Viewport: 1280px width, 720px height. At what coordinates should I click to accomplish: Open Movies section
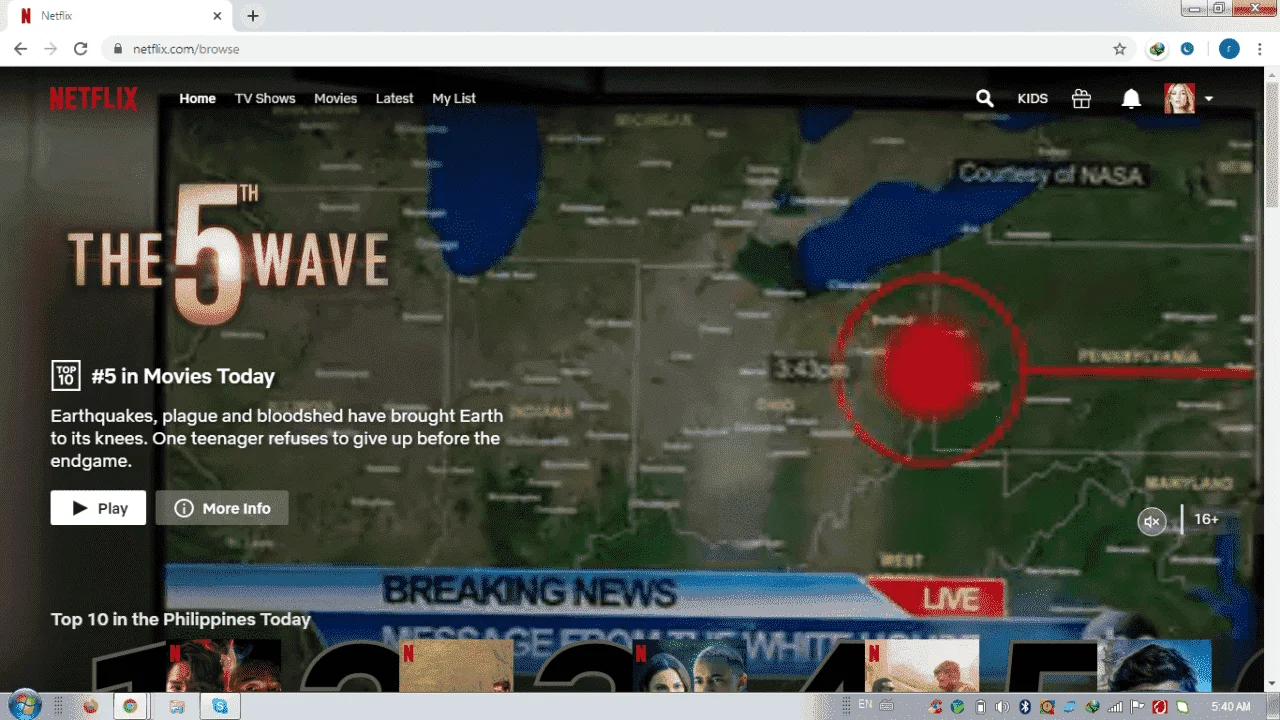tap(335, 98)
